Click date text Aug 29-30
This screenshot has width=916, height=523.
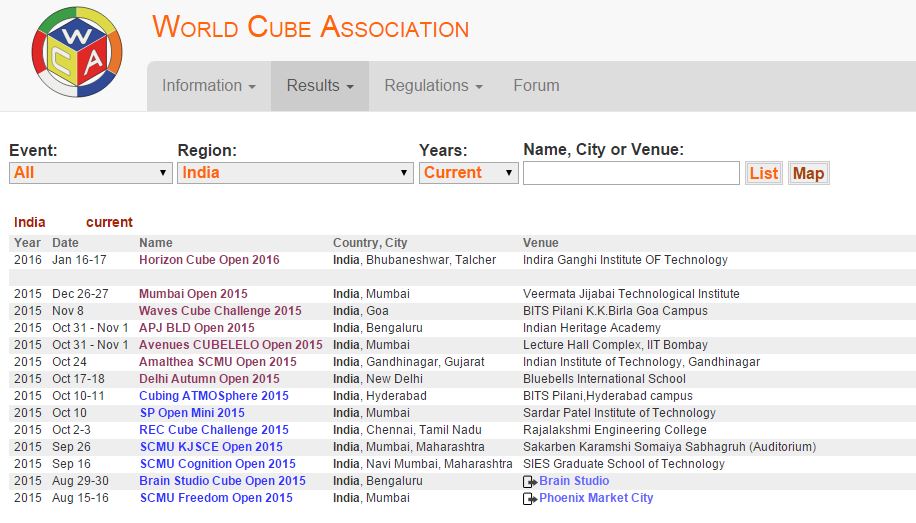coord(80,480)
